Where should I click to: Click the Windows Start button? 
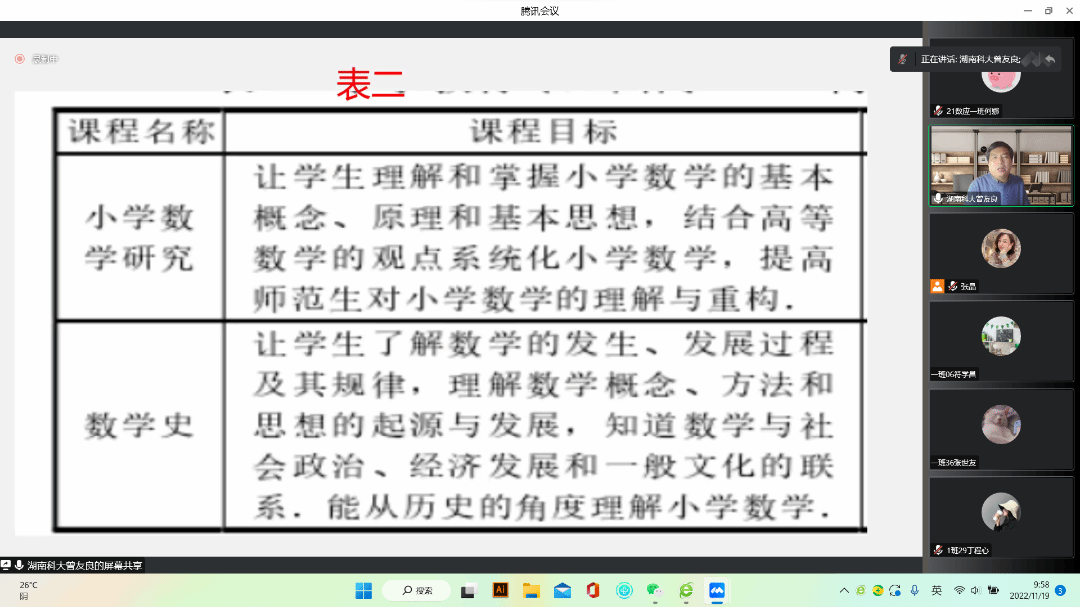pyautogui.click(x=363, y=590)
